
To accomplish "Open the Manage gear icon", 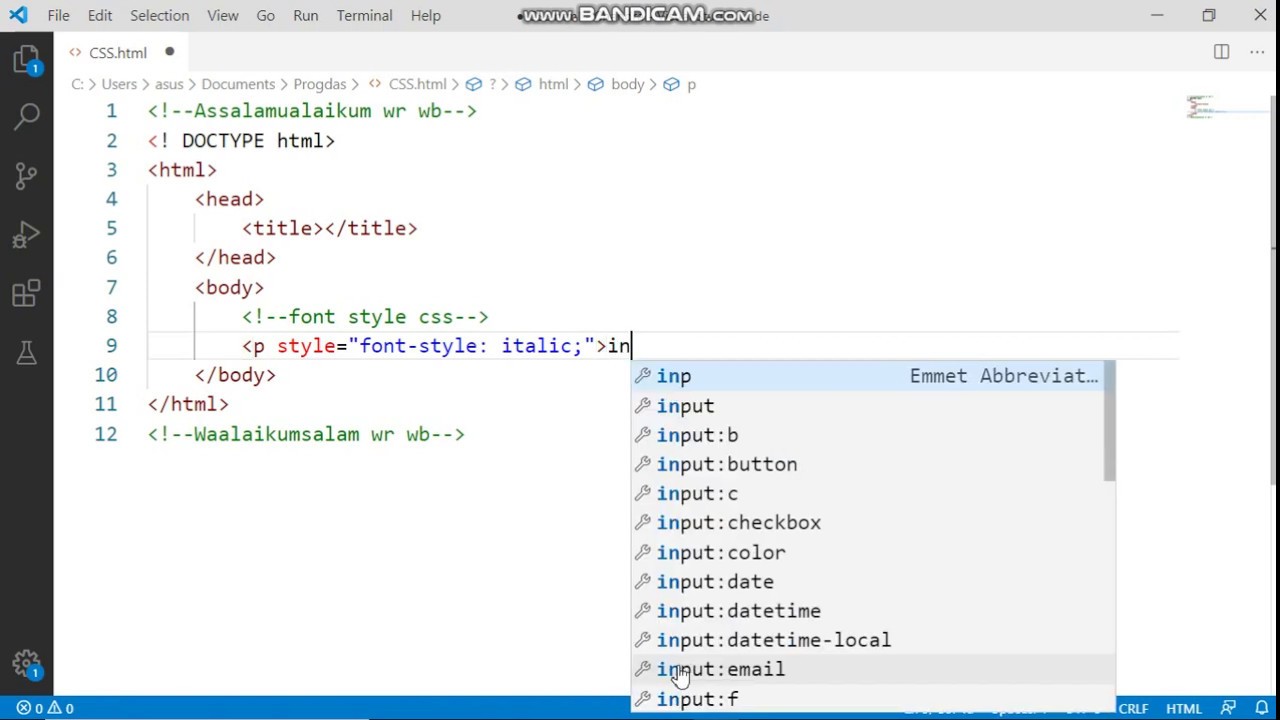I will pos(26,663).
